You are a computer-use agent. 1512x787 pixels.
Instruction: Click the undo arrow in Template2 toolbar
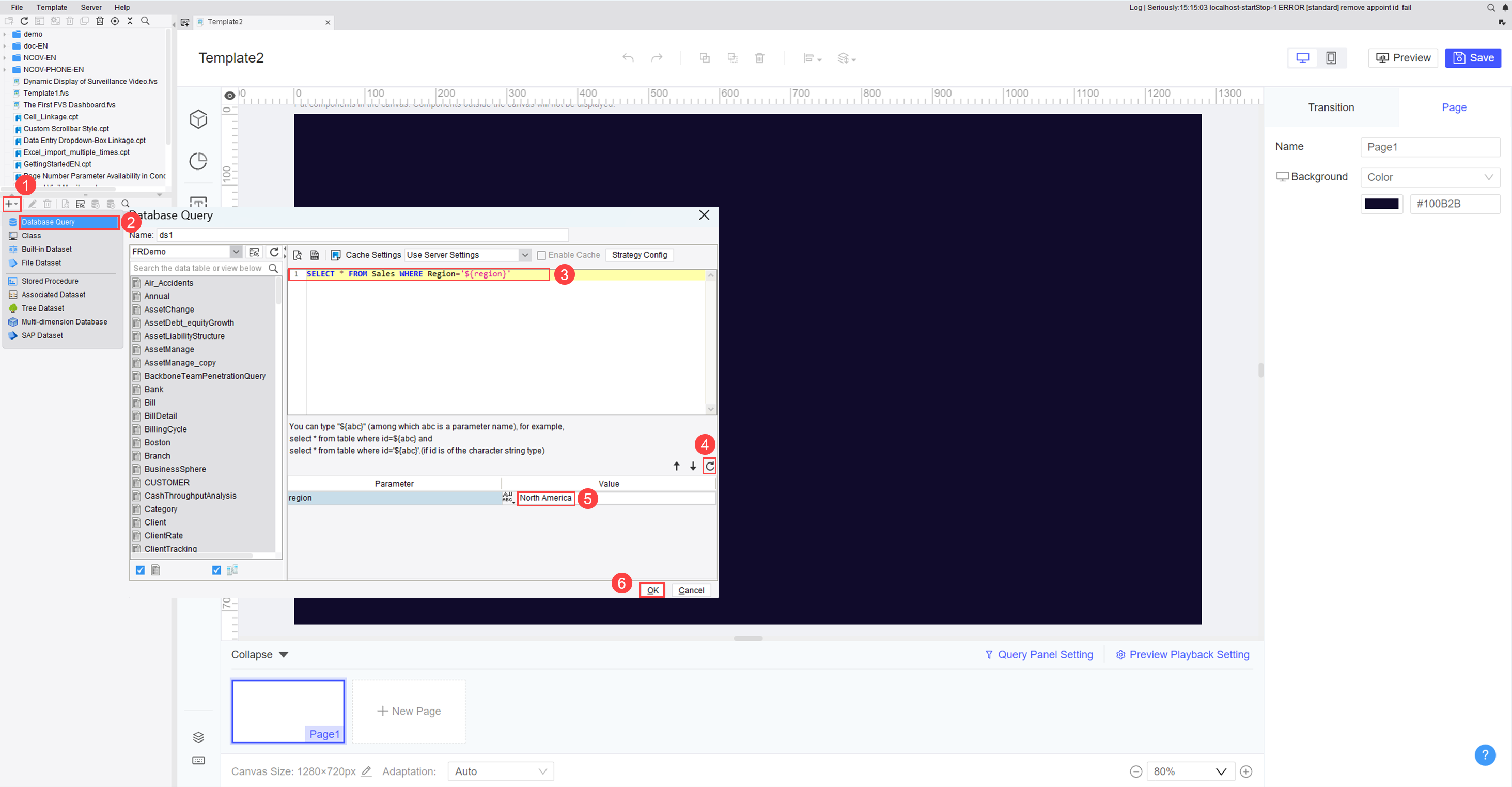(628, 57)
